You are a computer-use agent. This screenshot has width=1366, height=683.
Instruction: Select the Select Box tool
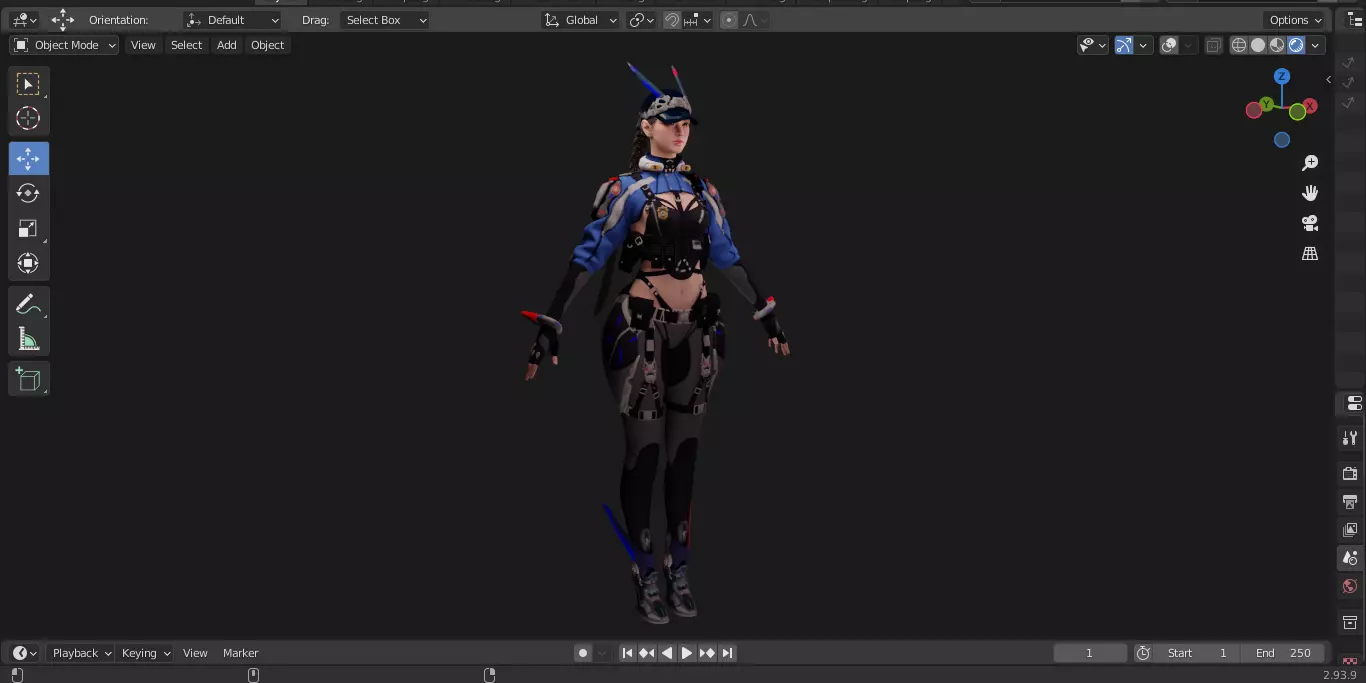coord(28,84)
